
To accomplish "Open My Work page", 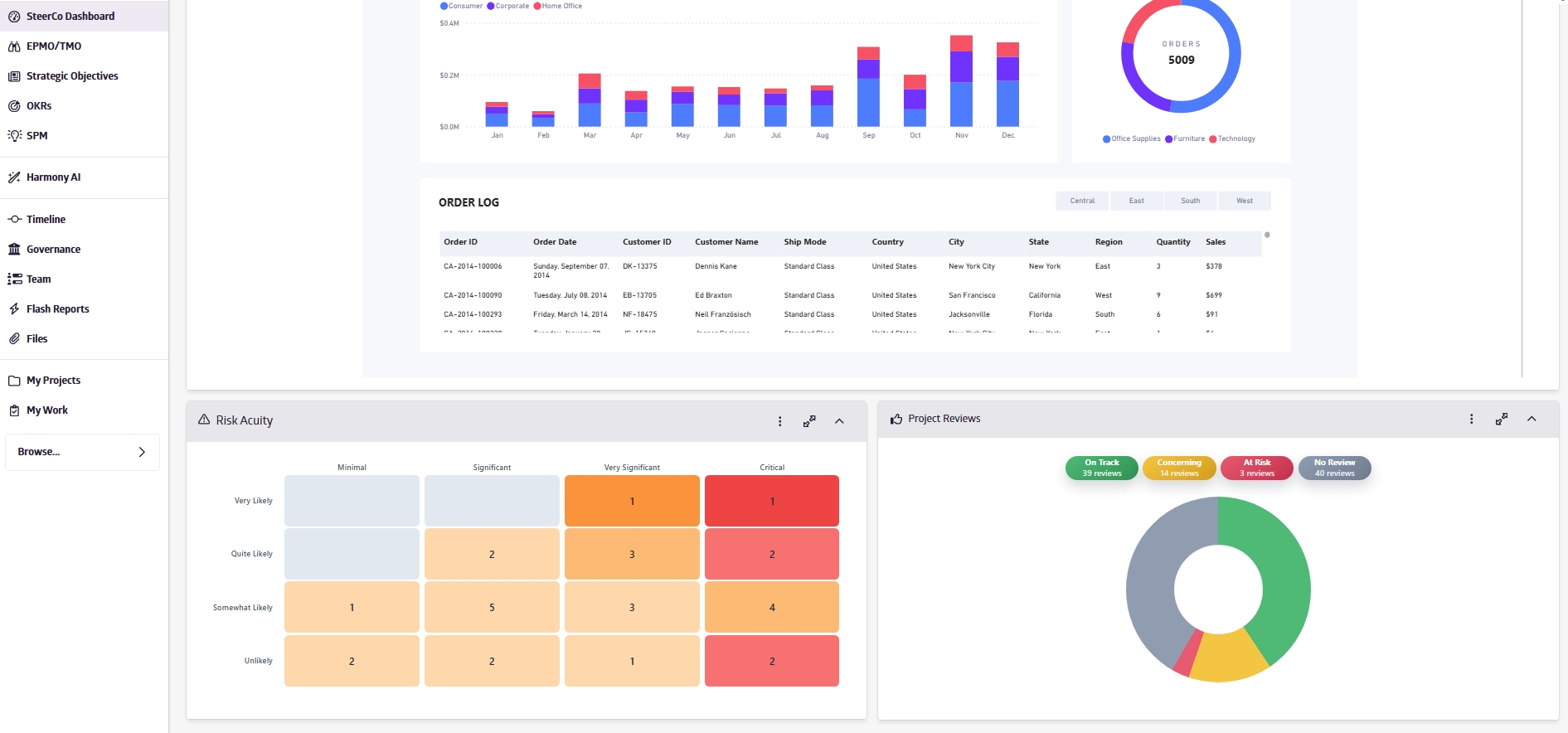I will [47, 410].
